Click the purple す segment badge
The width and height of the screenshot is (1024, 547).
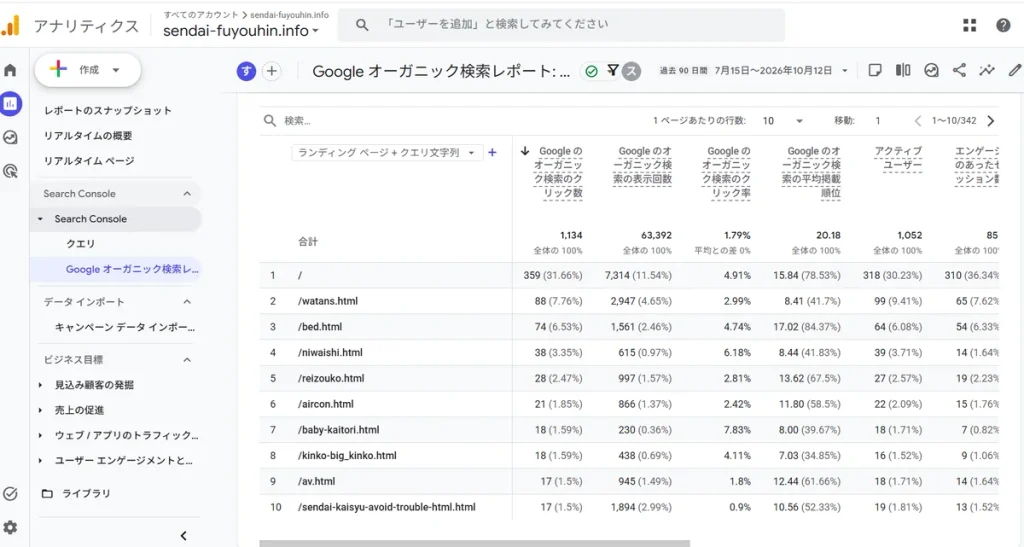[246, 71]
